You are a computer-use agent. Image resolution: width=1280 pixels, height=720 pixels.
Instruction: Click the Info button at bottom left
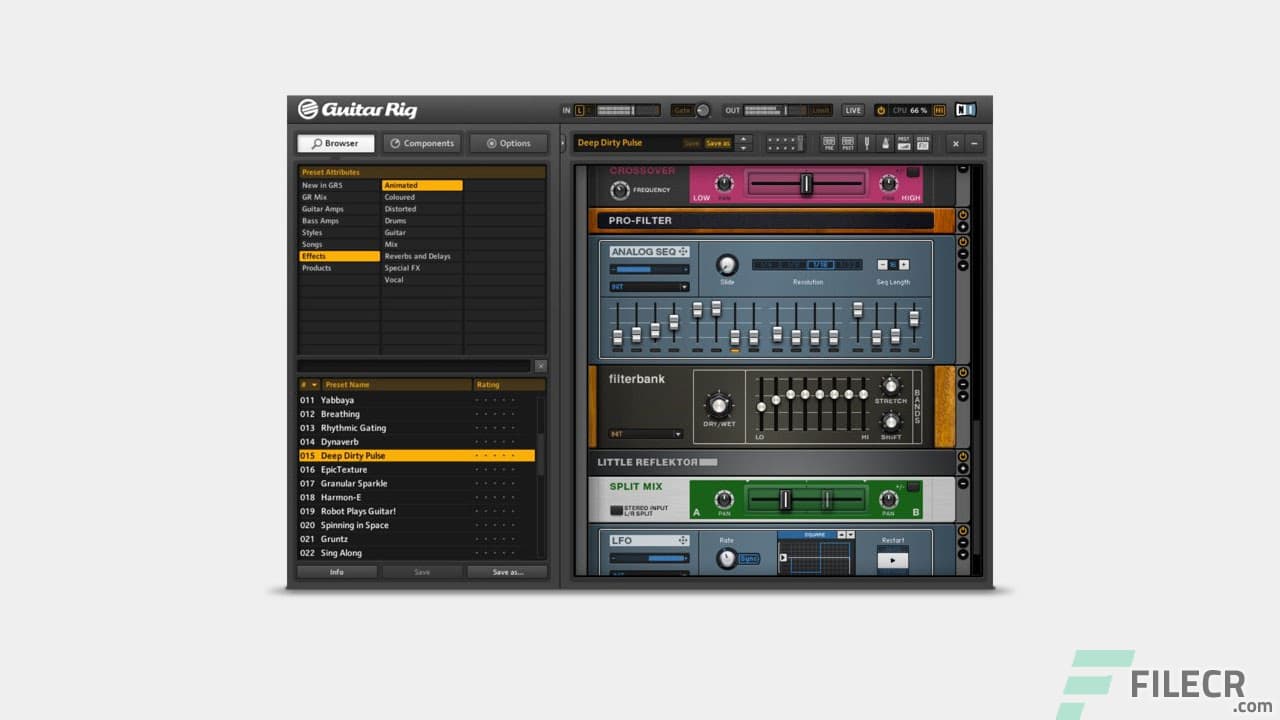click(x=337, y=571)
